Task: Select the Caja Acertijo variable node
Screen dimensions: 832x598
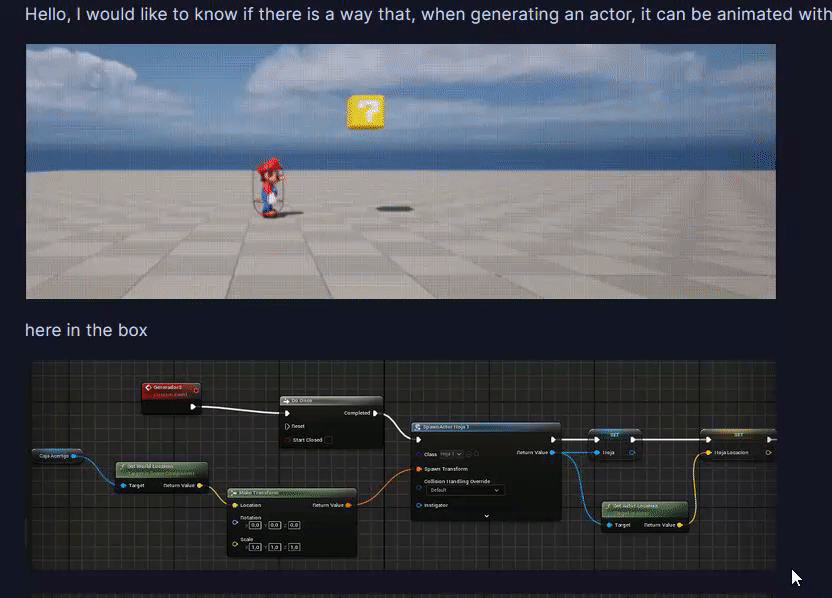Action: pos(56,456)
